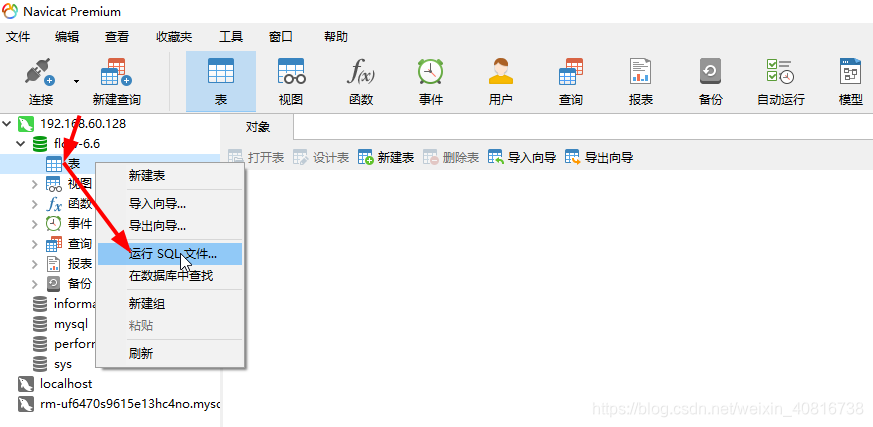Select the sys database

pos(63,364)
